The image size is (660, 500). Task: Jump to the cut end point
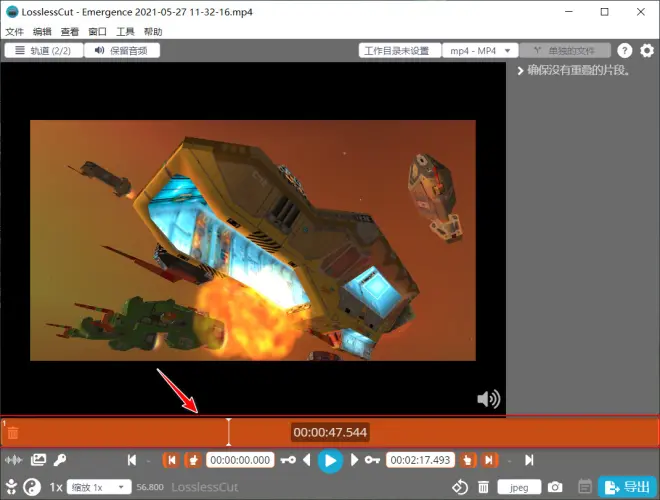point(489,460)
